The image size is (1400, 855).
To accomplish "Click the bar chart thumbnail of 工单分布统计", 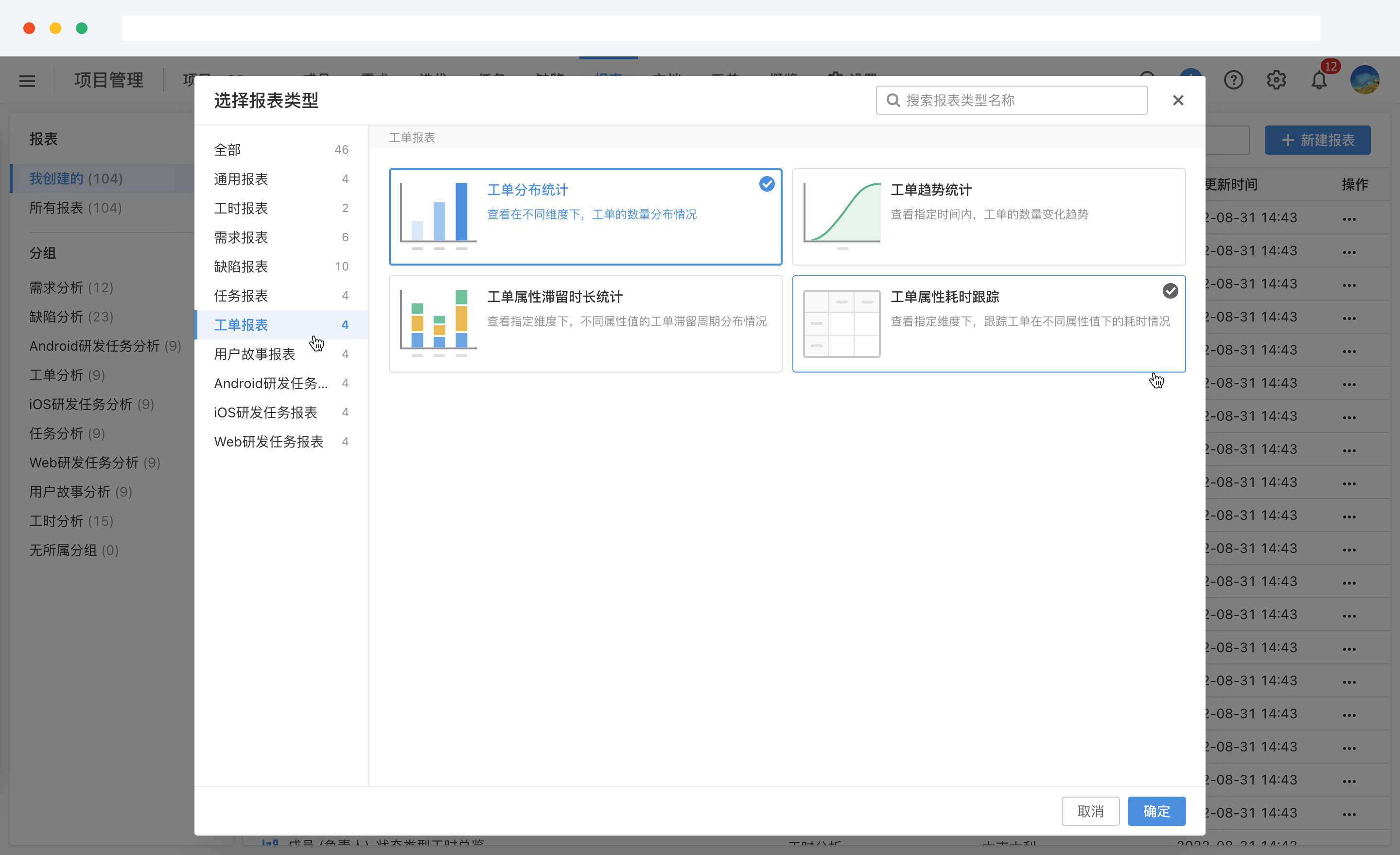I will [x=438, y=215].
